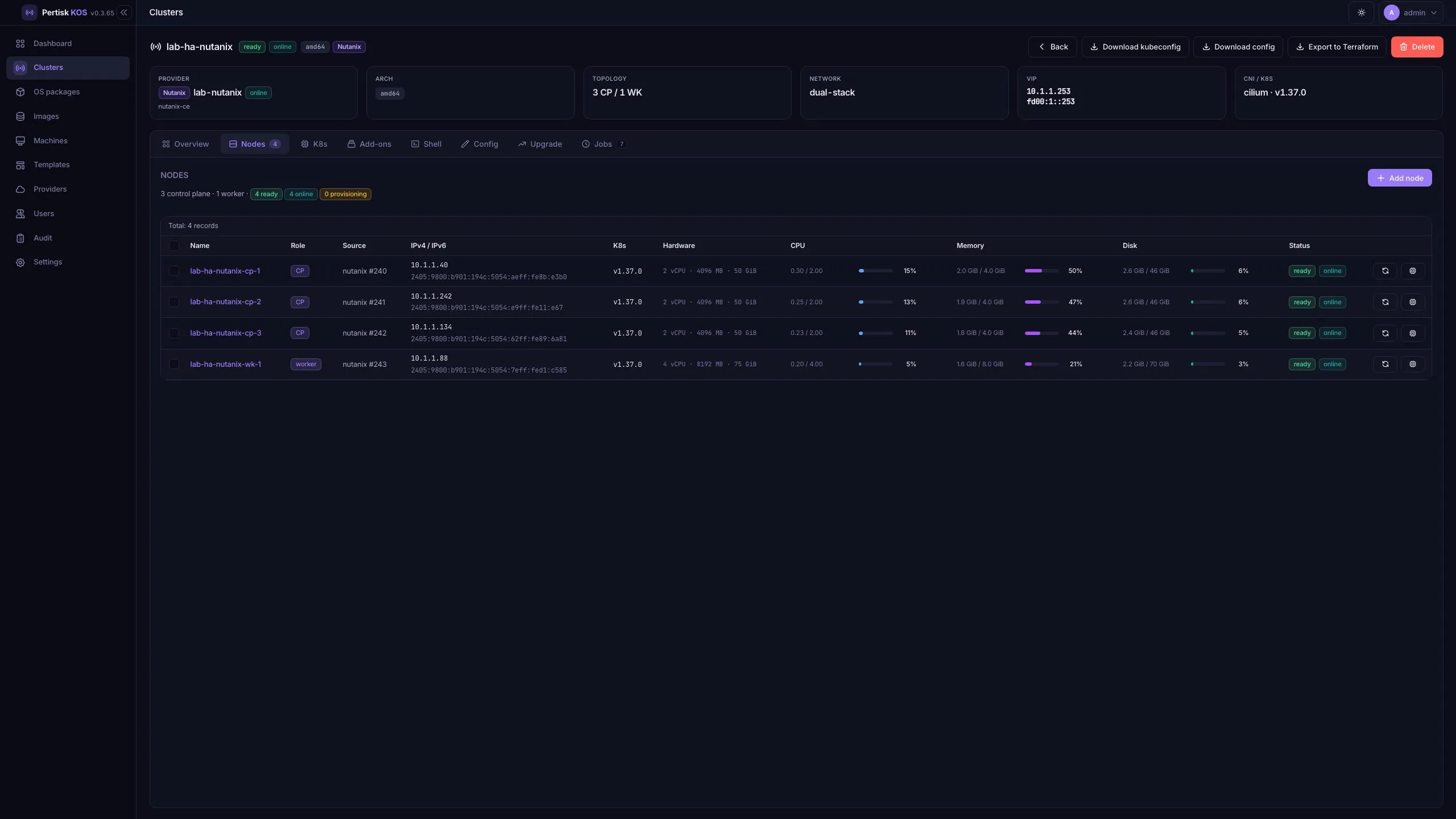
Task: Check the lab-ha-nutanix-cp-3 row checkbox
Action: (174, 333)
